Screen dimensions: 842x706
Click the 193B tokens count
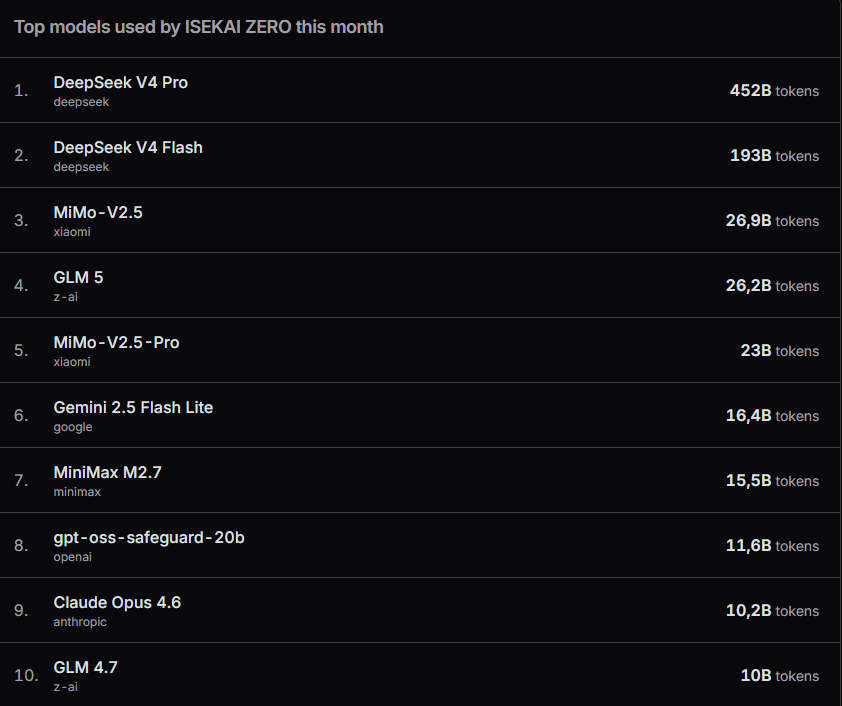point(774,156)
